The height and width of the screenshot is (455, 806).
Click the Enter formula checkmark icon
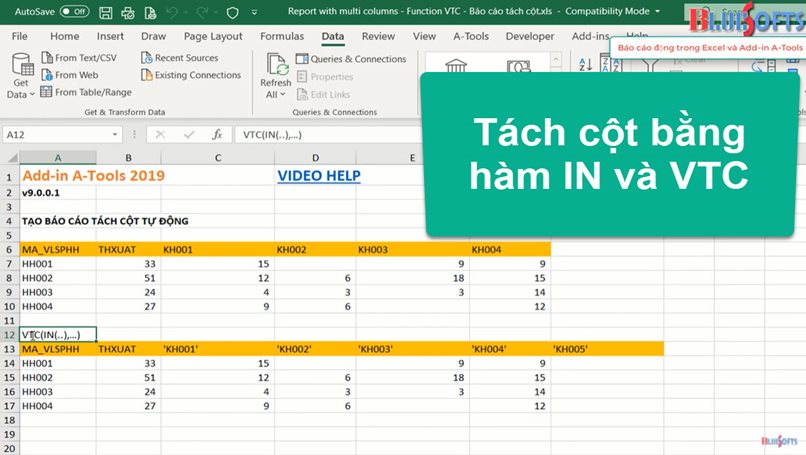pos(189,135)
